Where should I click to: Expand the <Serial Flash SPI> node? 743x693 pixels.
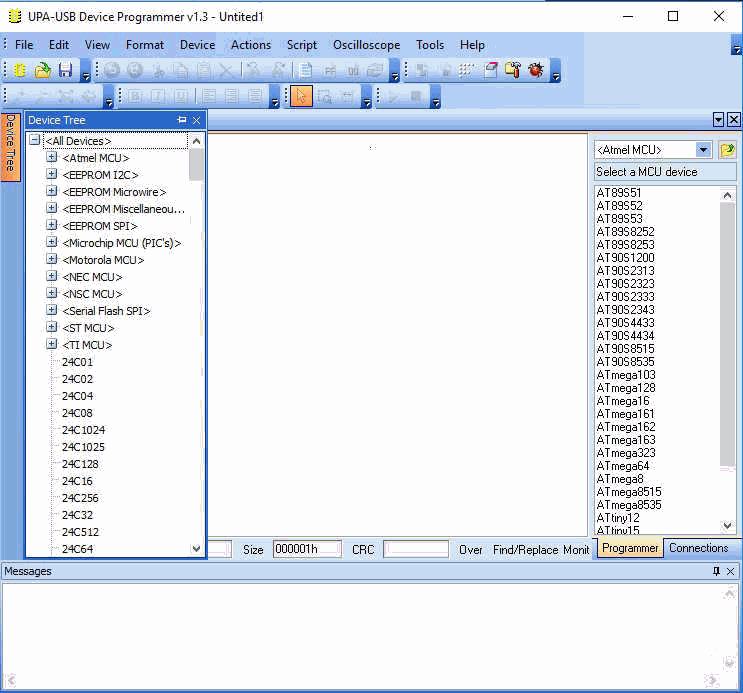click(x=52, y=310)
